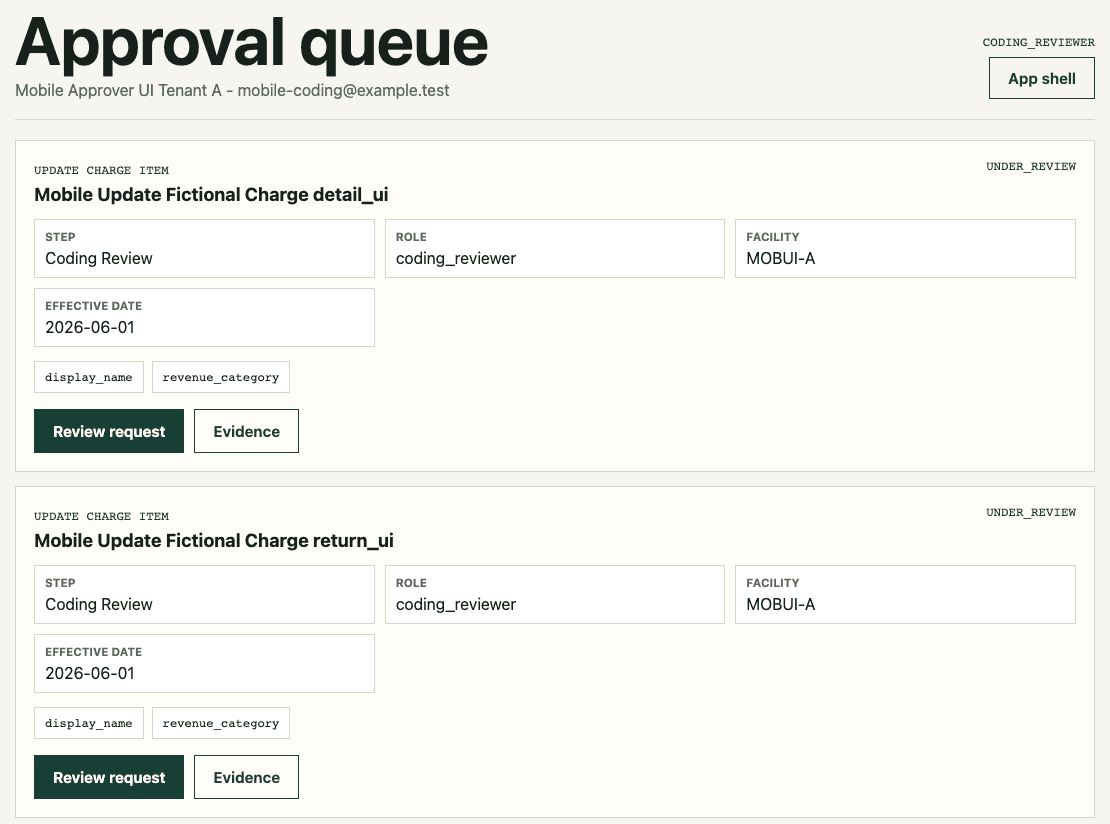Click the Effective Date field in detail_ui card
1110x824 pixels.
[204, 317]
